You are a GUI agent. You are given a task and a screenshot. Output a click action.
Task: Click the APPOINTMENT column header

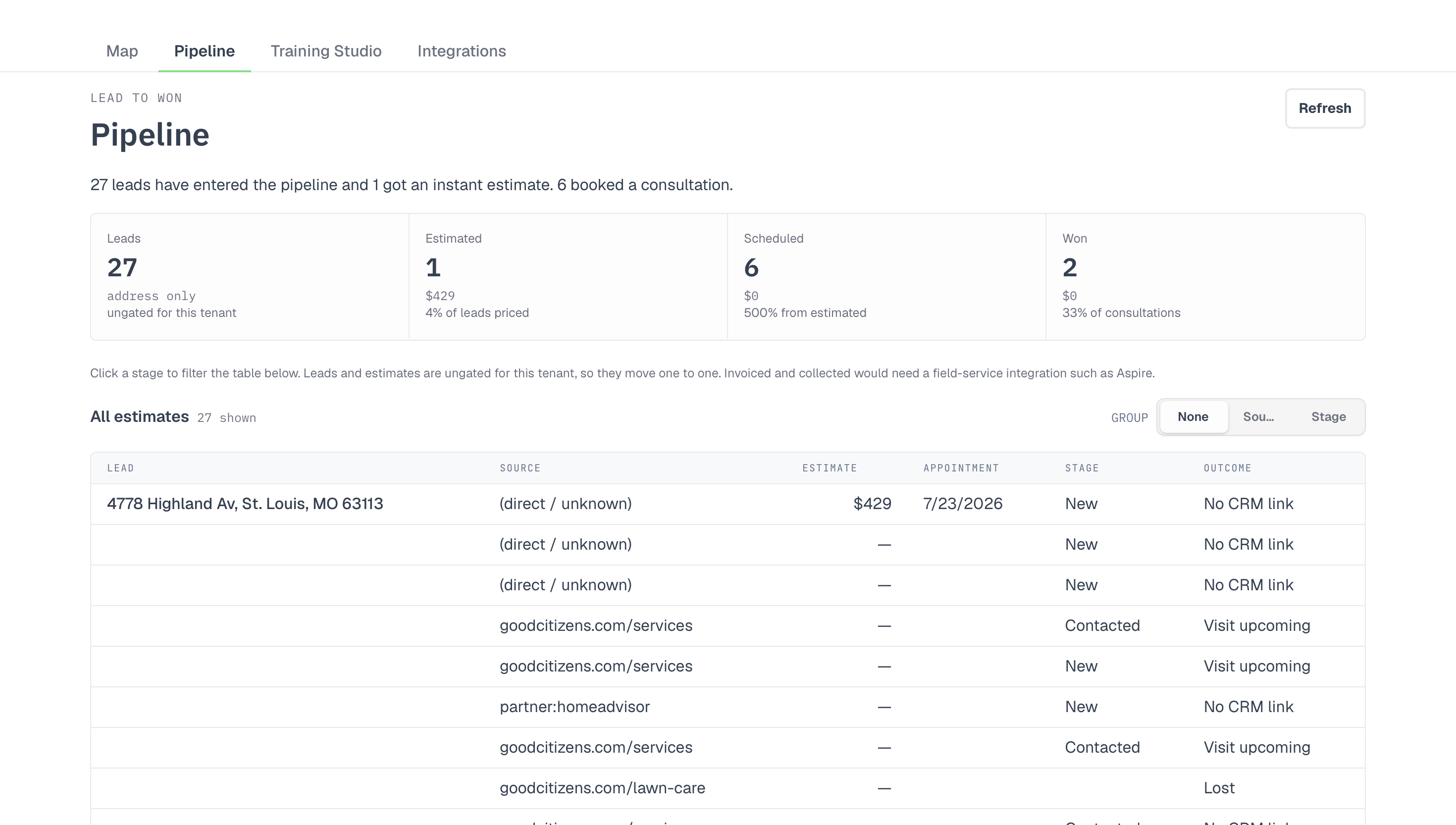point(961,468)
